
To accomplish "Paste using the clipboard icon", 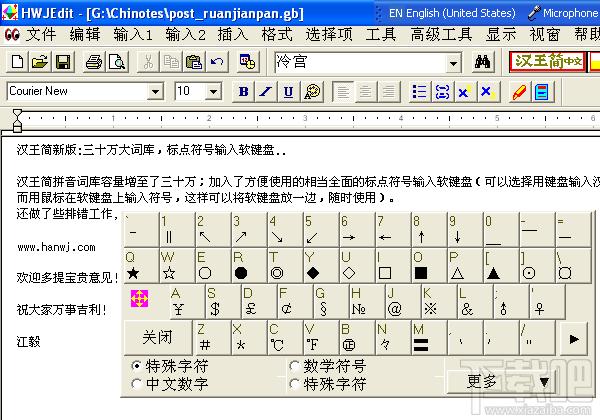I will [x=194, y=62].
